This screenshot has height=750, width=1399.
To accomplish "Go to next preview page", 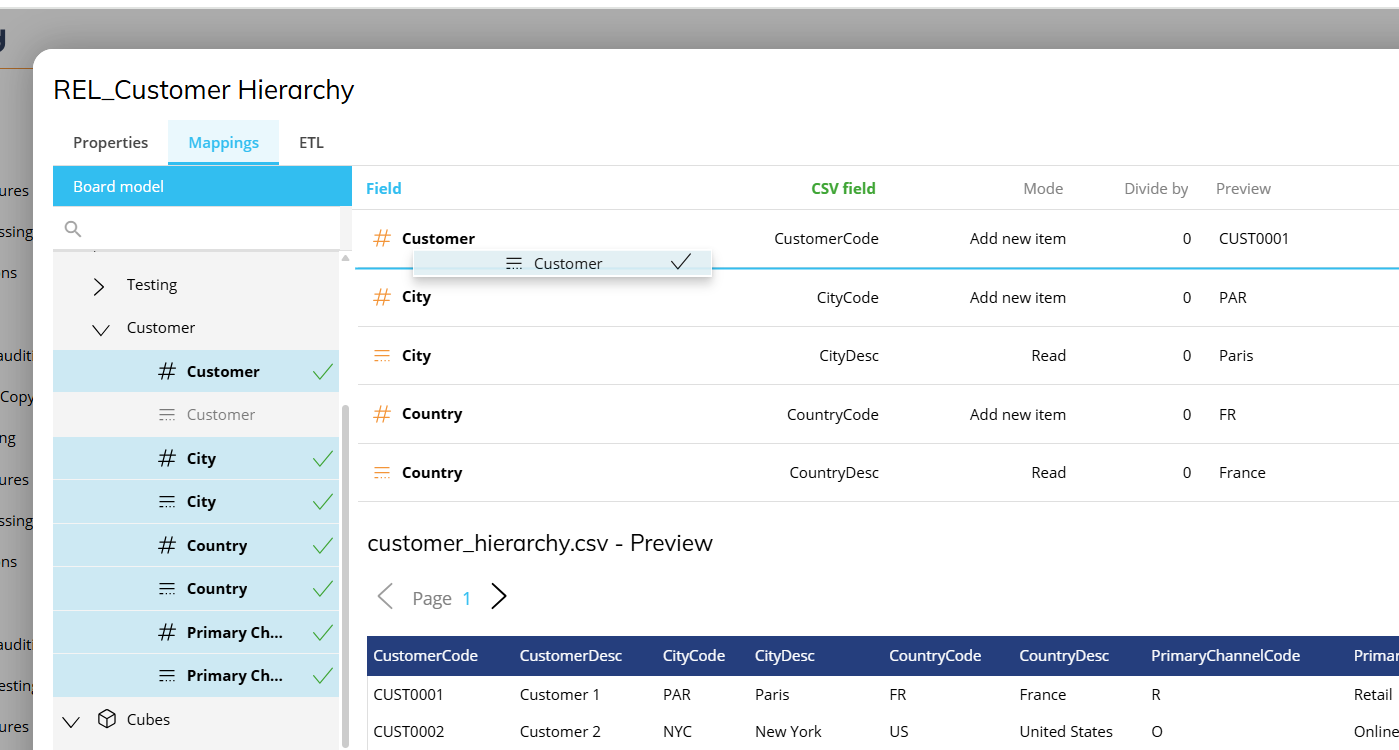I will (499, 597).
